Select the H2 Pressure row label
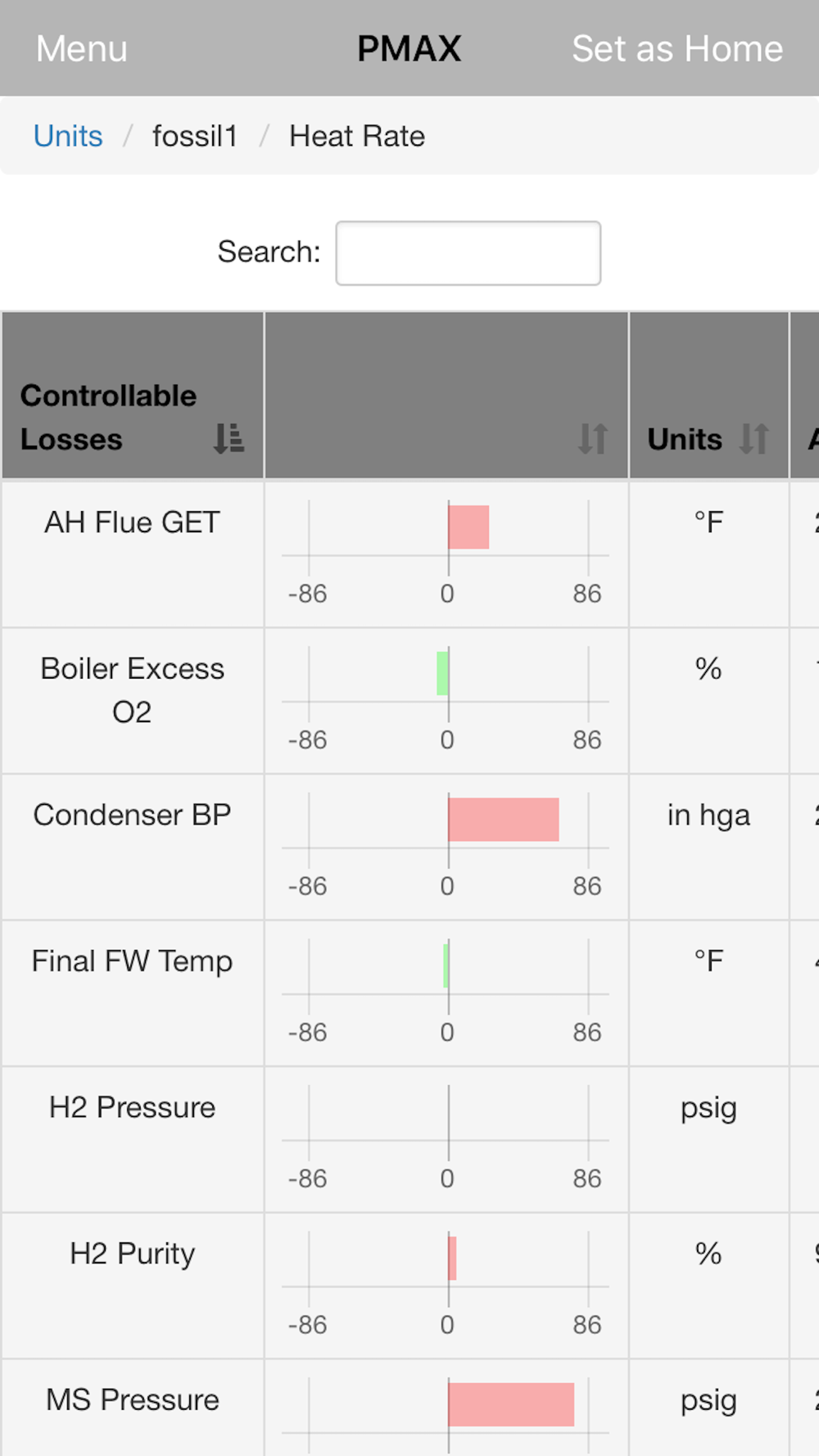Image resolution: width=819 pixels, height=1456 pixels. [x=132, y=1107]
